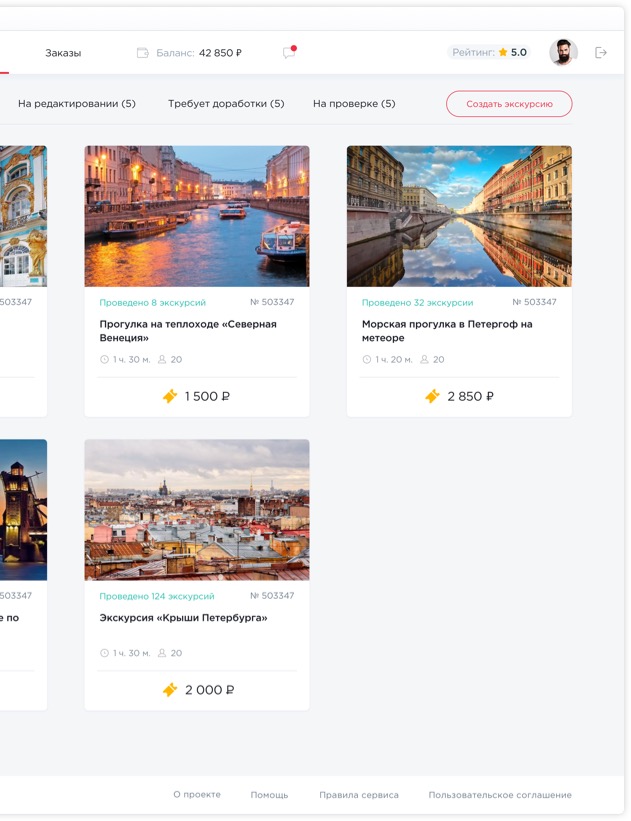Image resolution: width=631 pixels, height=821 pixels.
Task: Open the «Северная Венеция» canal photo
Action: coord(197,216)
